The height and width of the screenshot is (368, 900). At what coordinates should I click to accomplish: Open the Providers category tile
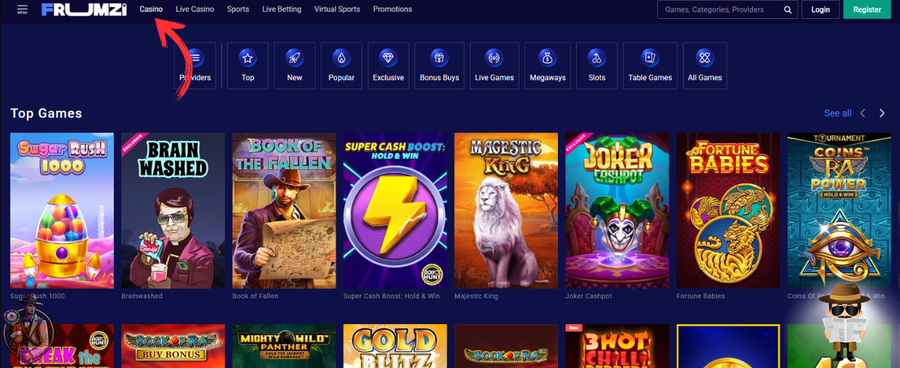[x=195, y=65]
